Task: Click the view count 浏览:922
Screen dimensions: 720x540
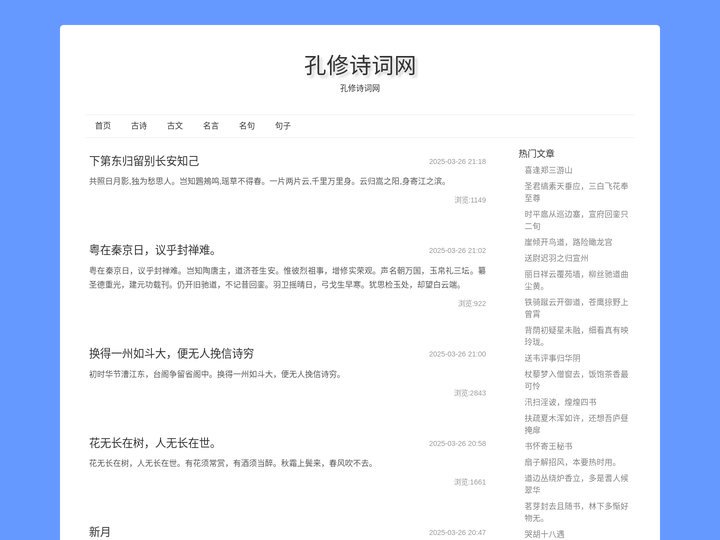Action: (472, 304)
